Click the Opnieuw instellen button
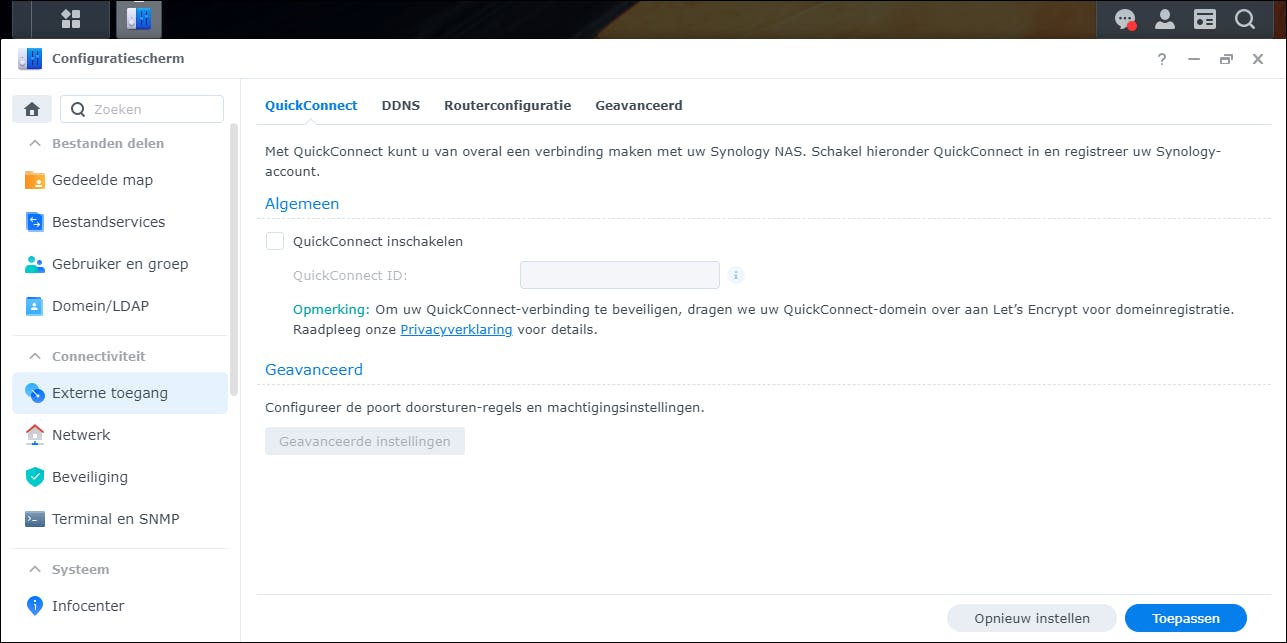 (1032, 618)
